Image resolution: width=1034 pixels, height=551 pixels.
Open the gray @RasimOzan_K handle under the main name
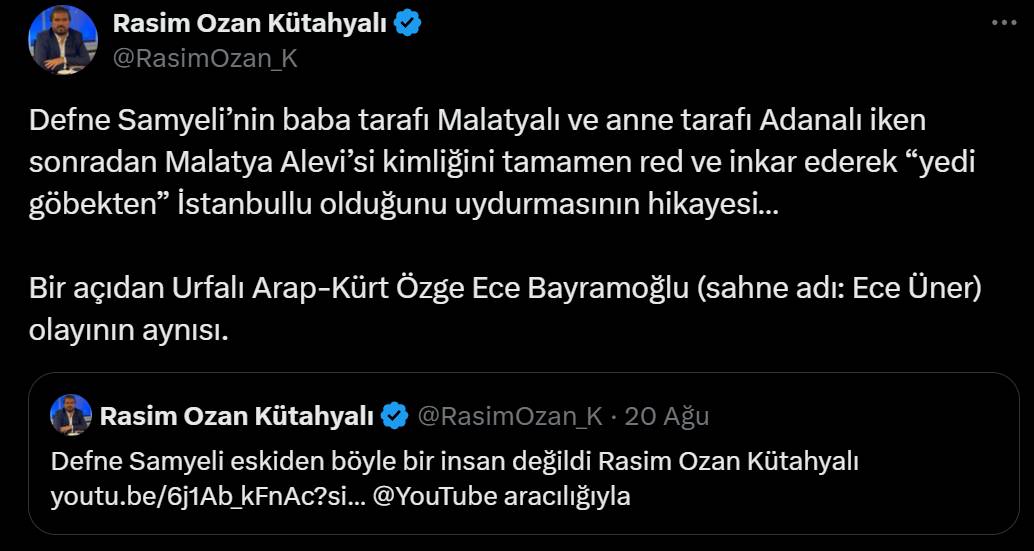205,59
